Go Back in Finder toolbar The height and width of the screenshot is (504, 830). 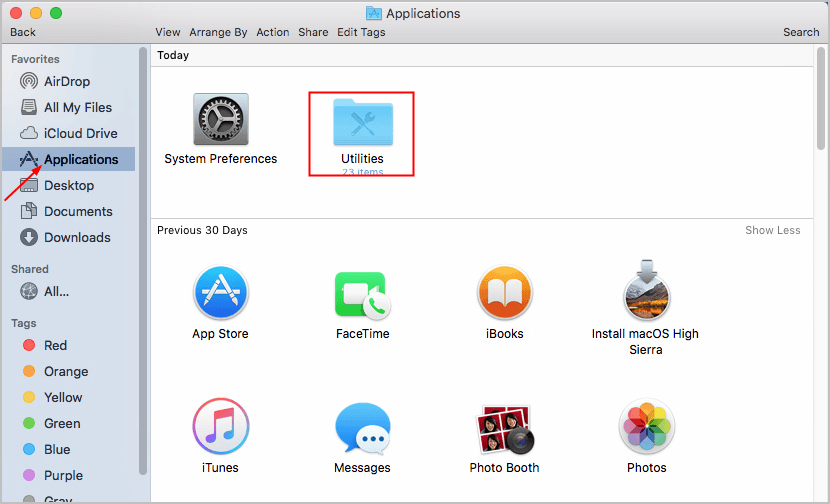point(23,32)
